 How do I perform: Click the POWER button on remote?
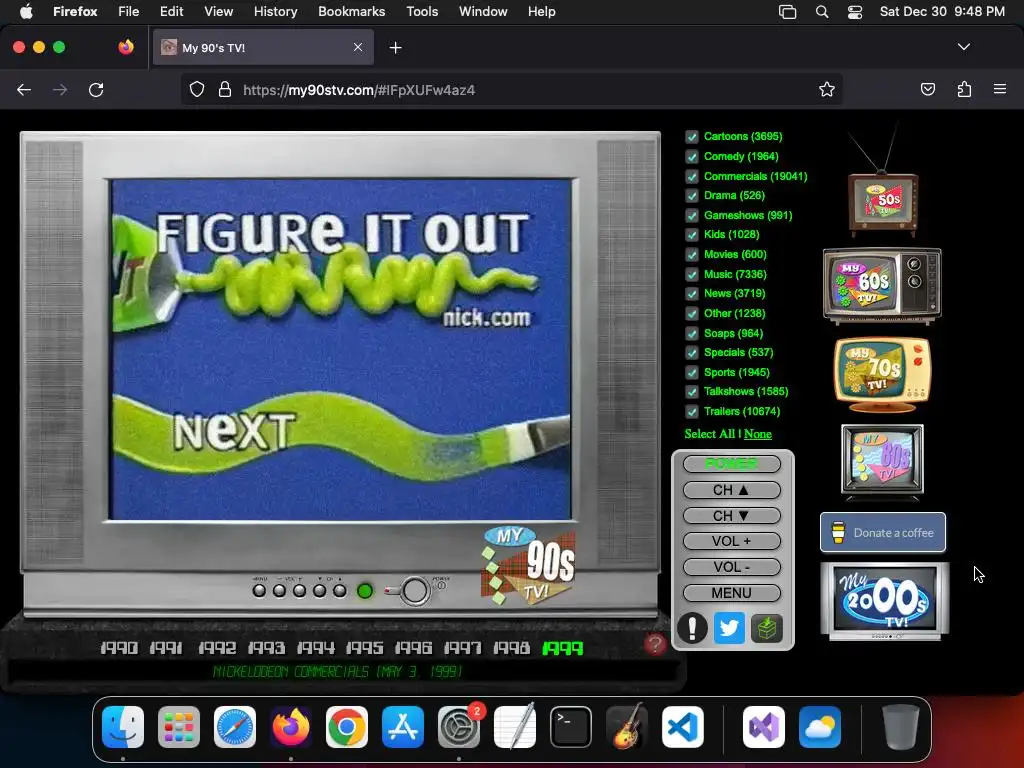(731, 464)
